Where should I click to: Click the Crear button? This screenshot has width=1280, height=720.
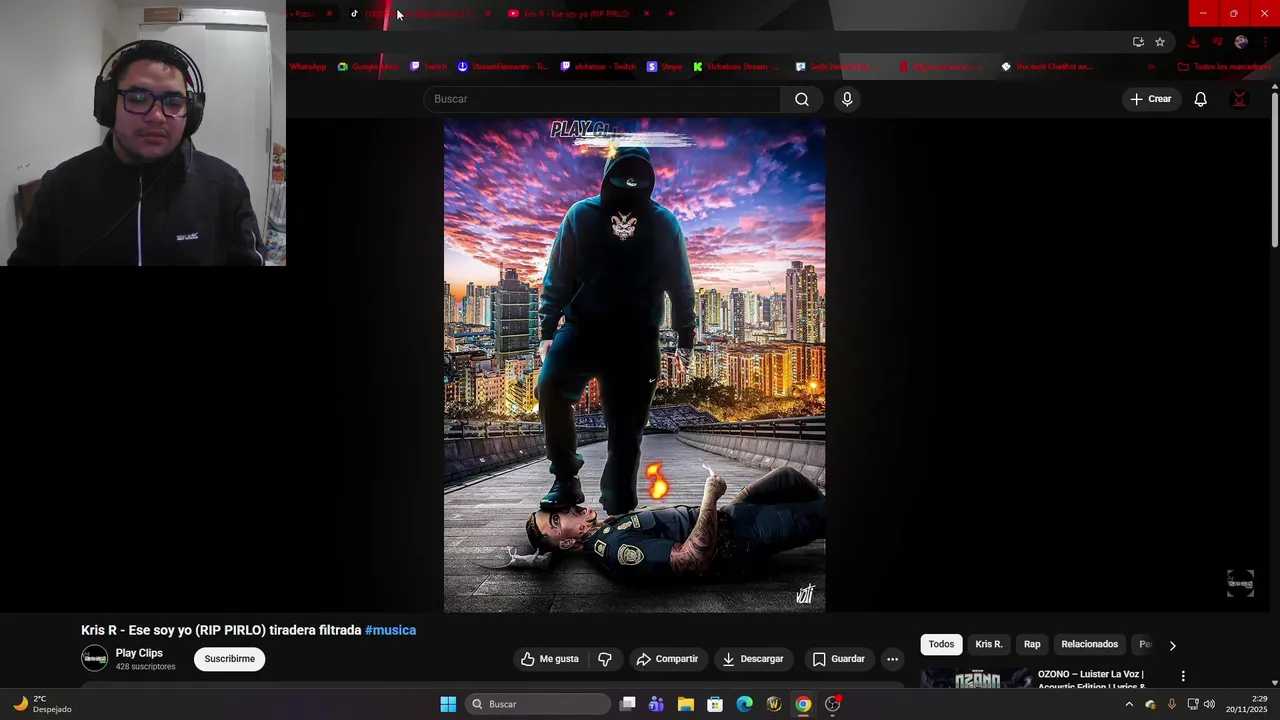(1150, 99)
